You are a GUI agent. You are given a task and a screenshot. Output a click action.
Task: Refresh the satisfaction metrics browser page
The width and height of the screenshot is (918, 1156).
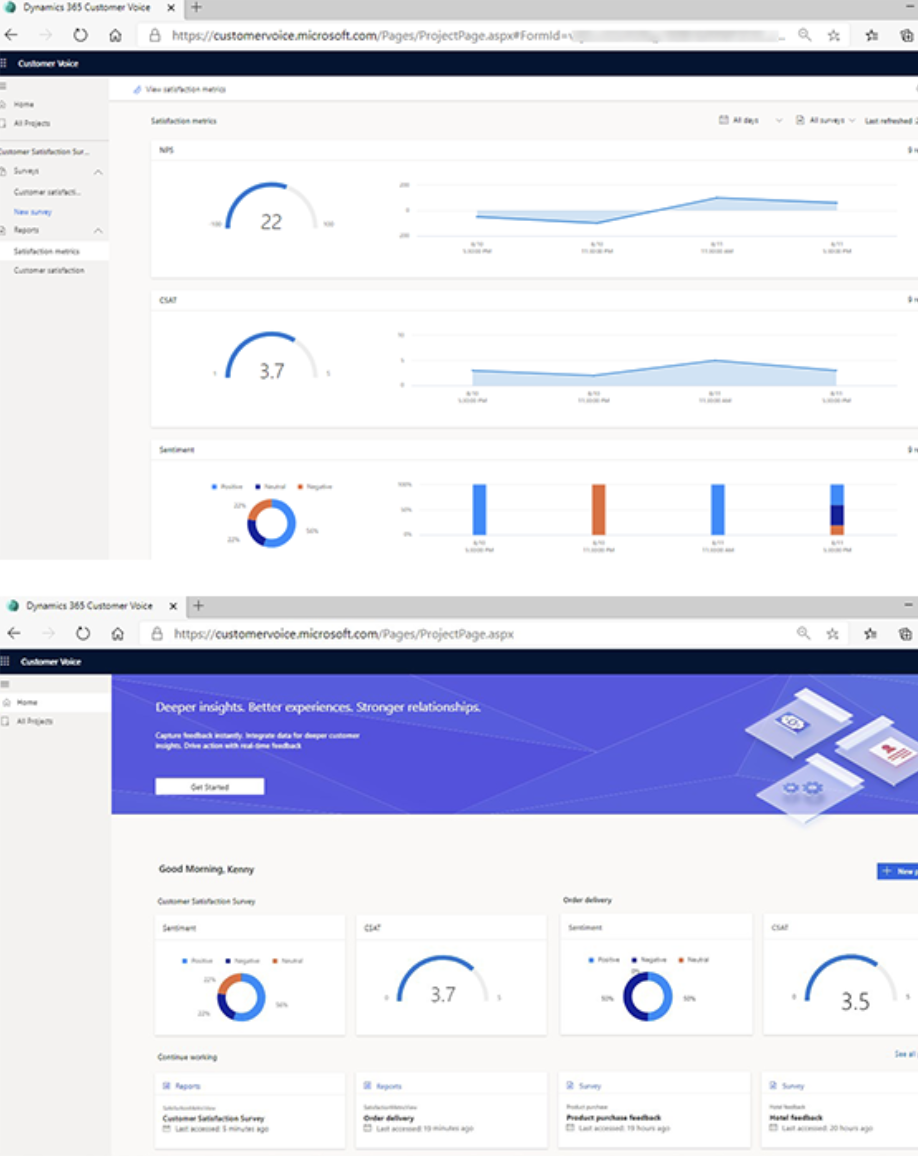[x=80, y=35]
